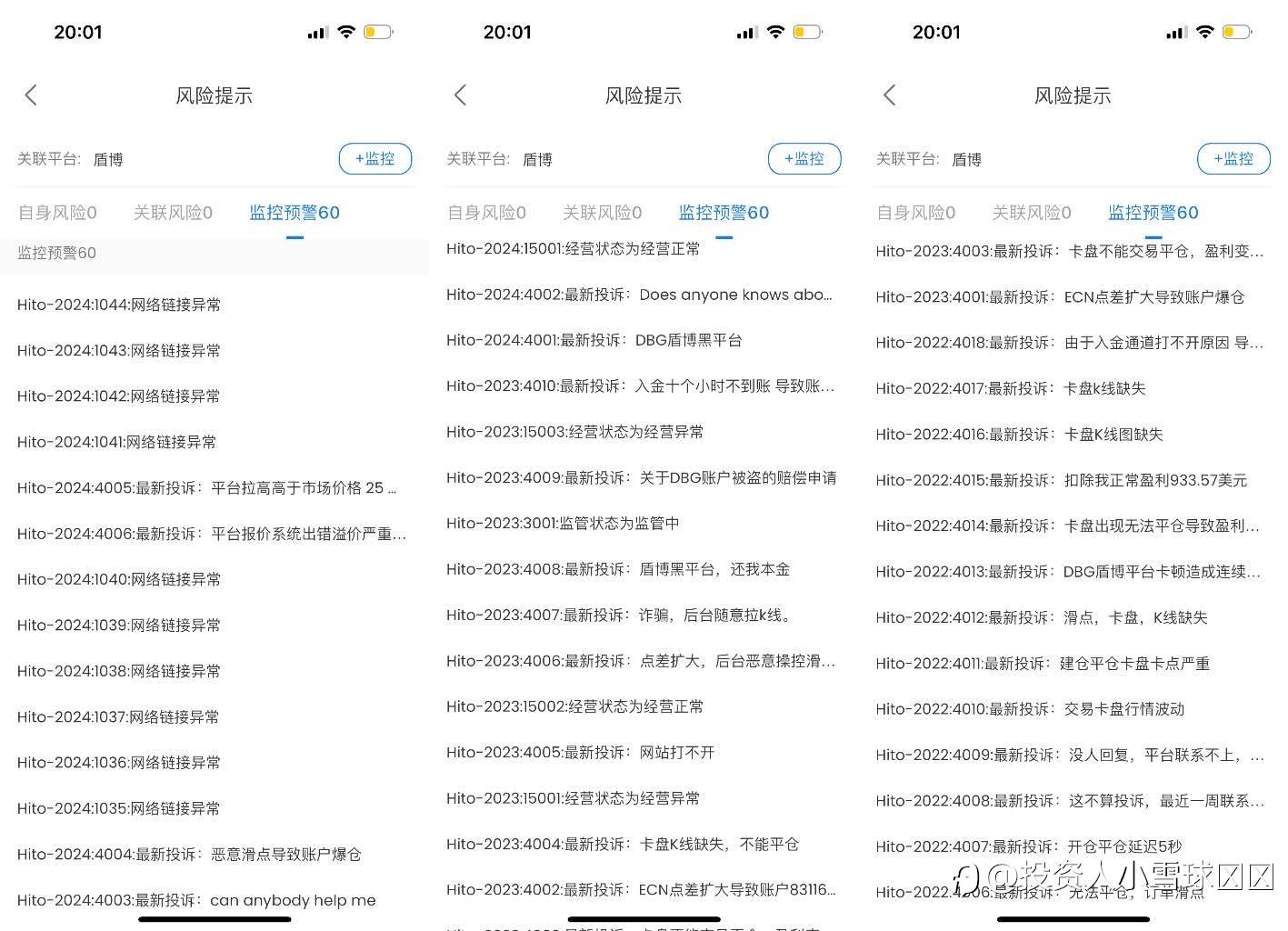Tap battery icon in middle screen status bar

pos(807,32)
